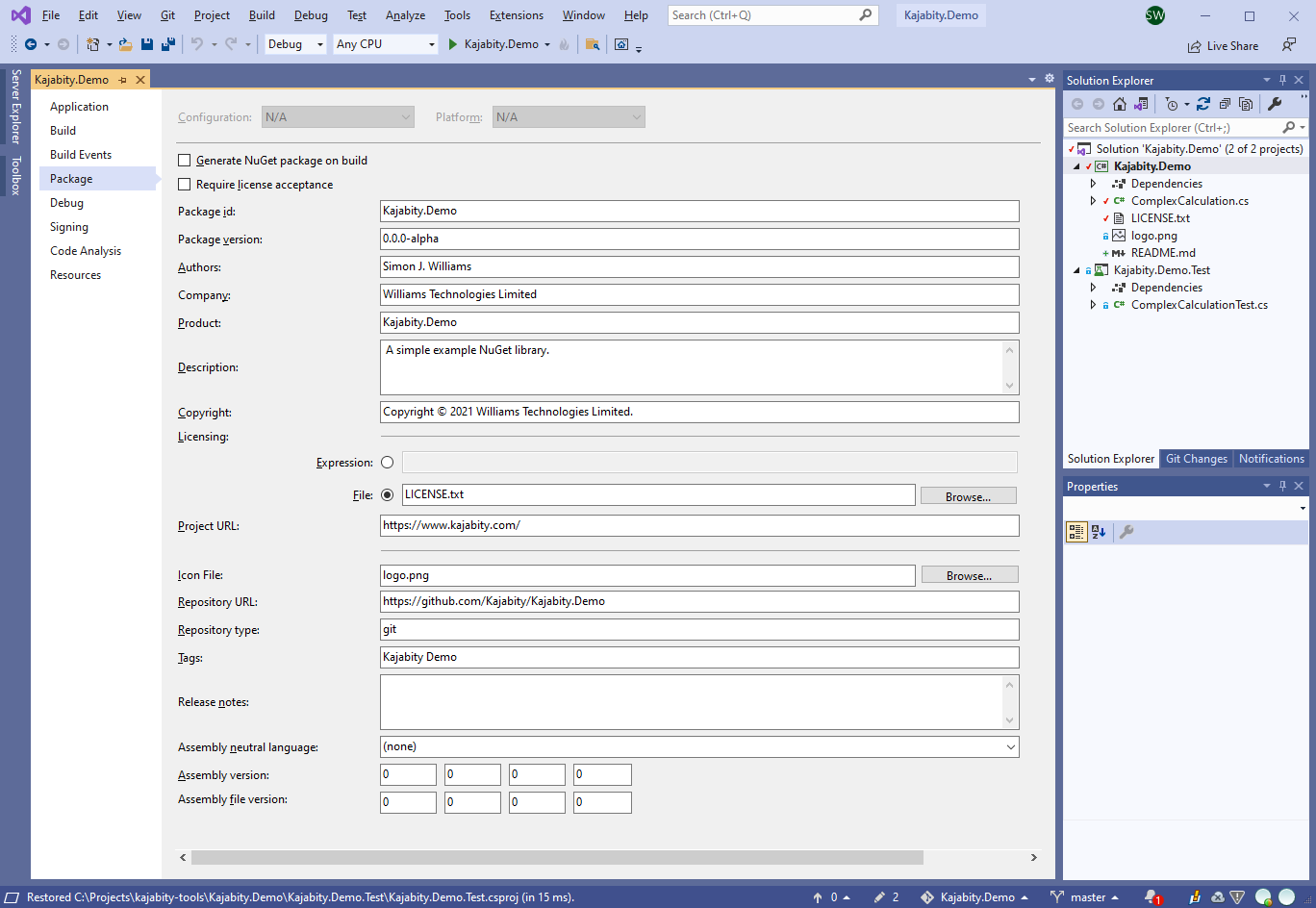Click in the Package version field
The image size is (1316, 908).
point(699,239)
